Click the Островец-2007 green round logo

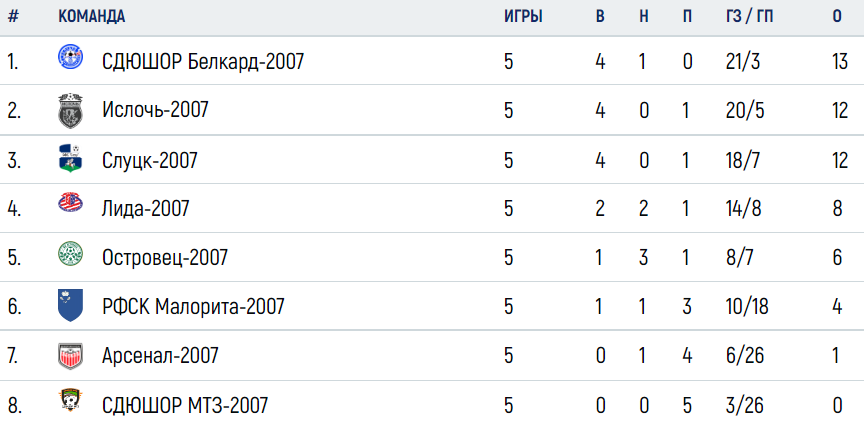pos(71,254)
